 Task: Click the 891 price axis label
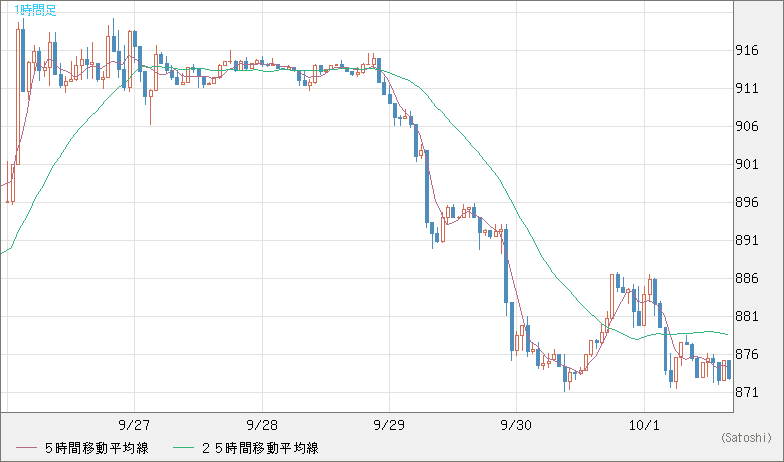[x=745, y=240]
